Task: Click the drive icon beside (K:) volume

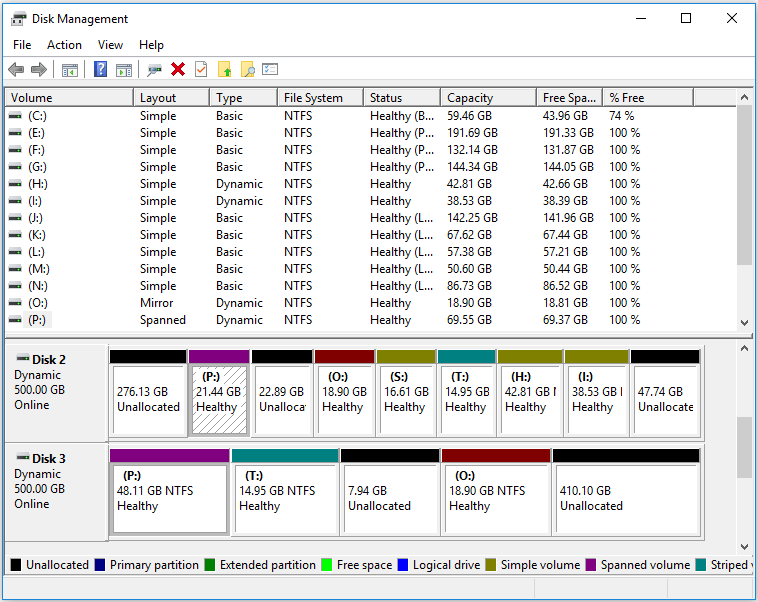Action: (x=15, y=235)
